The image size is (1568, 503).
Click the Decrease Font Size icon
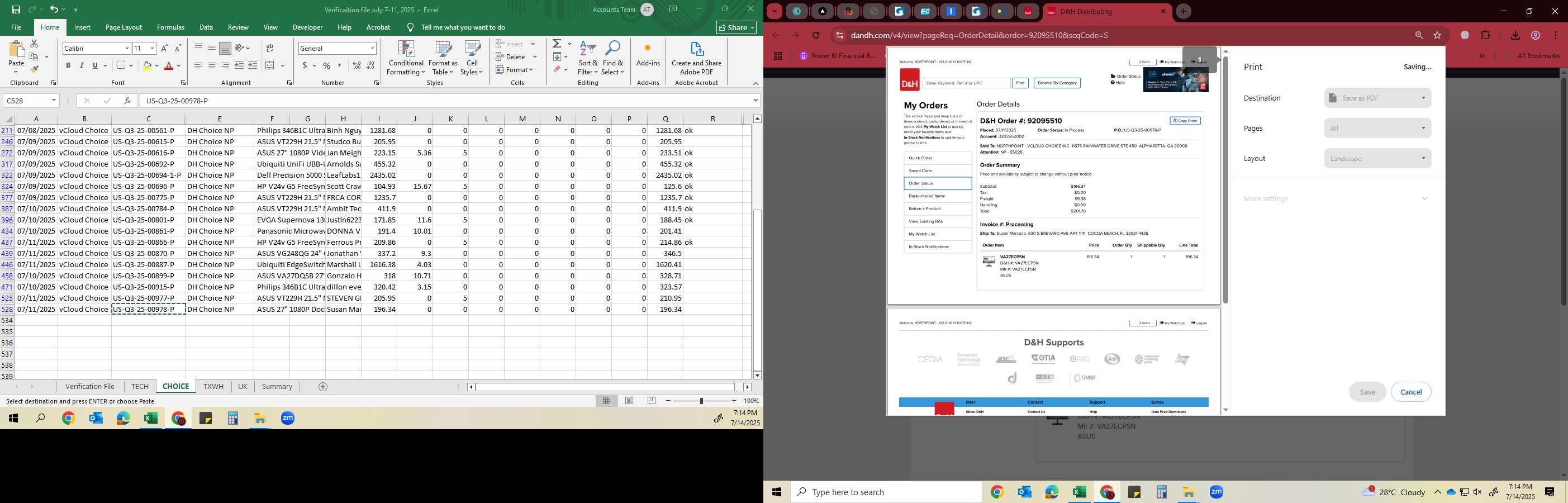[x=178, y=48]
